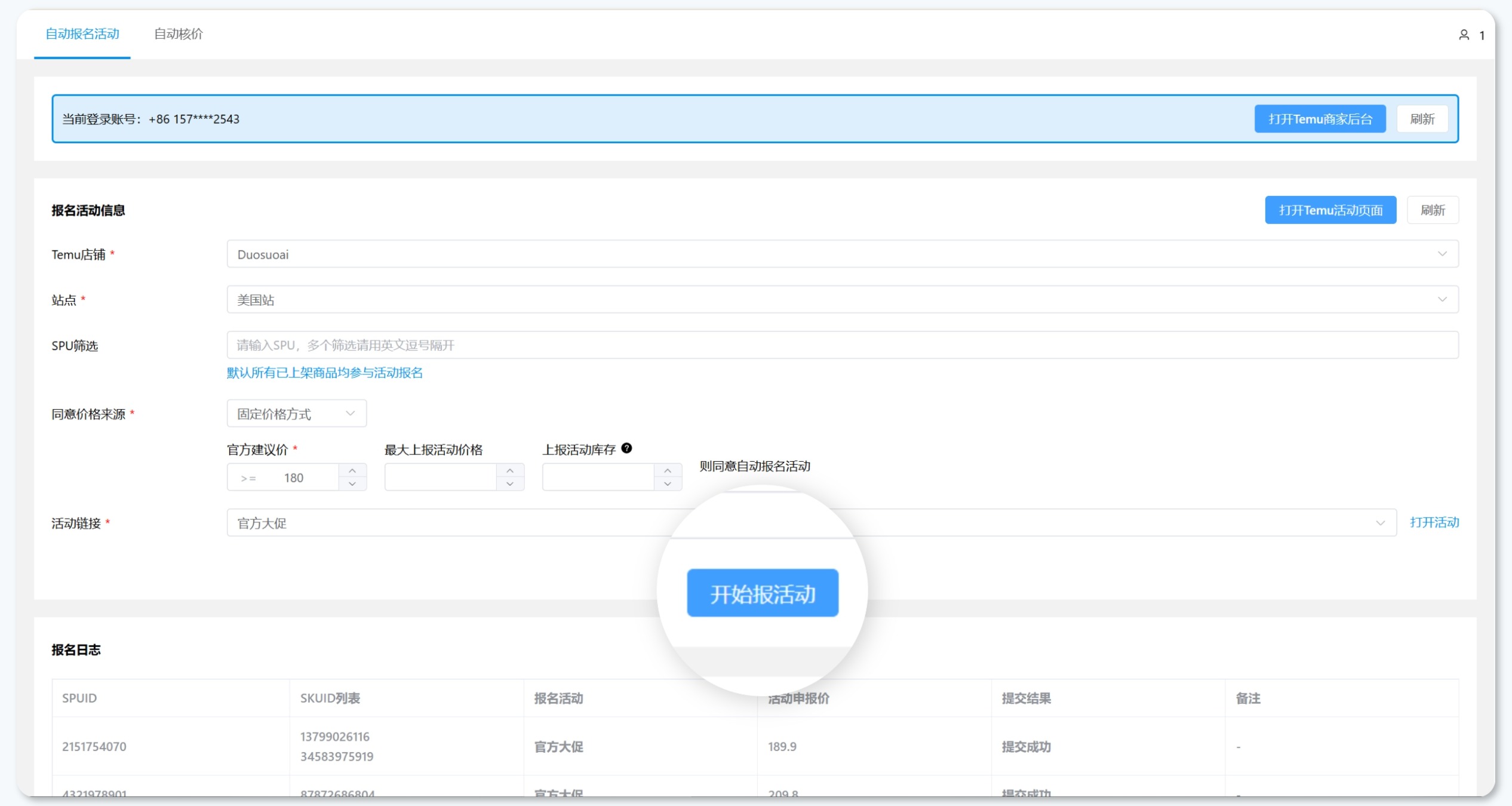This screenshot has height=806, width=1512.
Task: Click 刷新 button in 报名活动信息 section
Action: point(1433,210)
